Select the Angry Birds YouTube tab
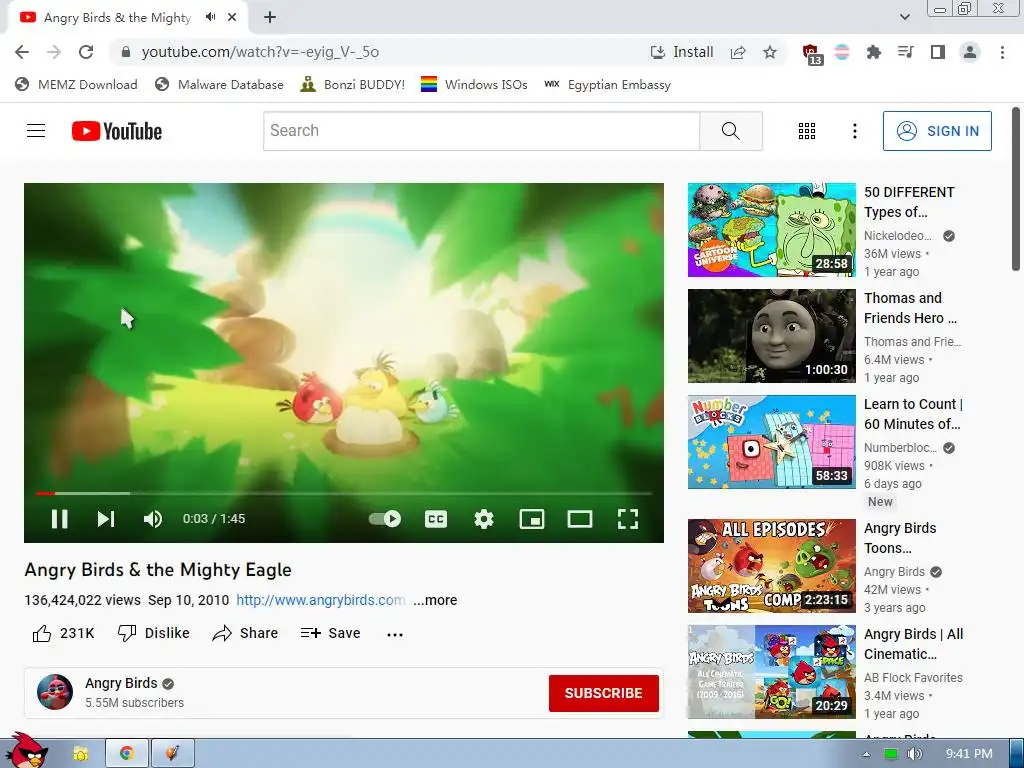This screenshot has width=1024, height=768. [118, 18]
